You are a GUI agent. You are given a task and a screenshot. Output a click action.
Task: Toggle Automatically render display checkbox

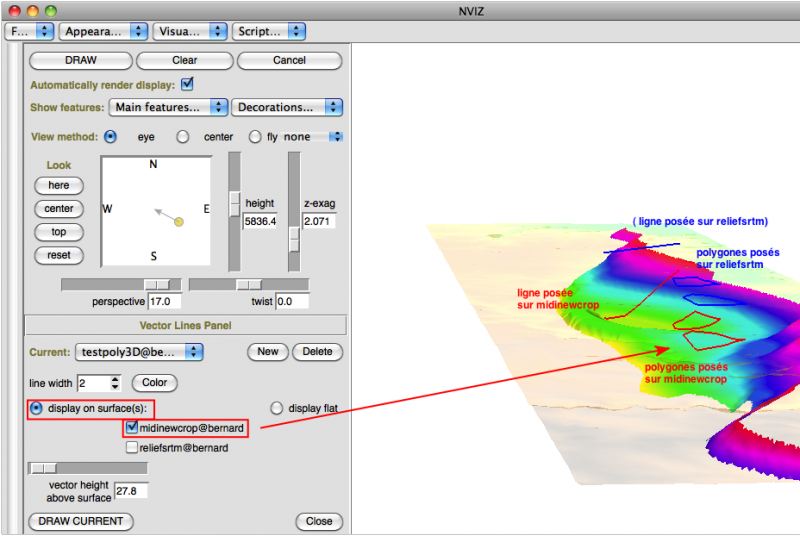187,84
